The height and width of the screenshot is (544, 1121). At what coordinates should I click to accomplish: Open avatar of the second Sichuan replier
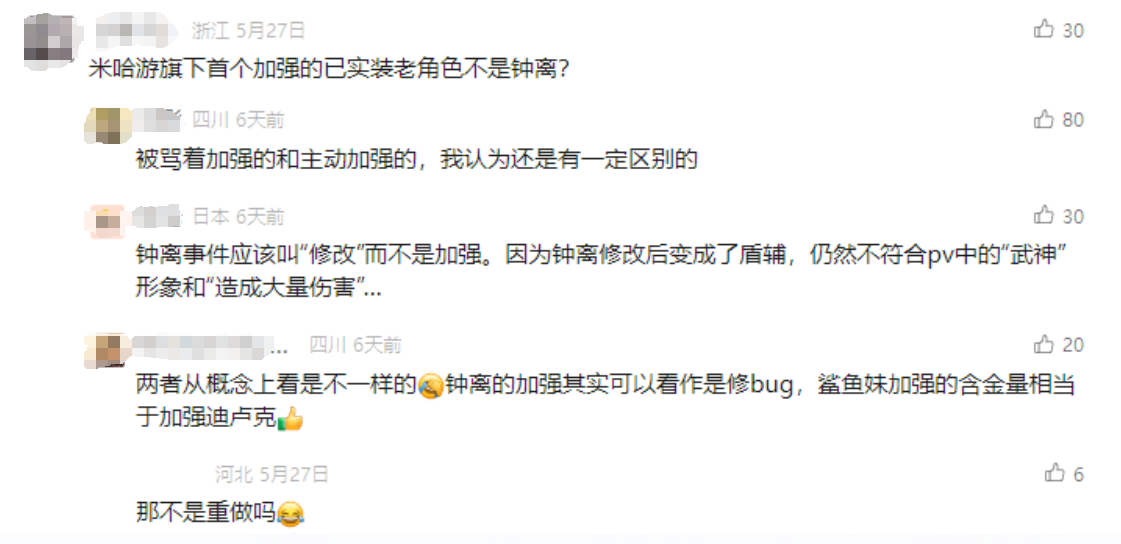pyautogui.click(x=107, y=350)
